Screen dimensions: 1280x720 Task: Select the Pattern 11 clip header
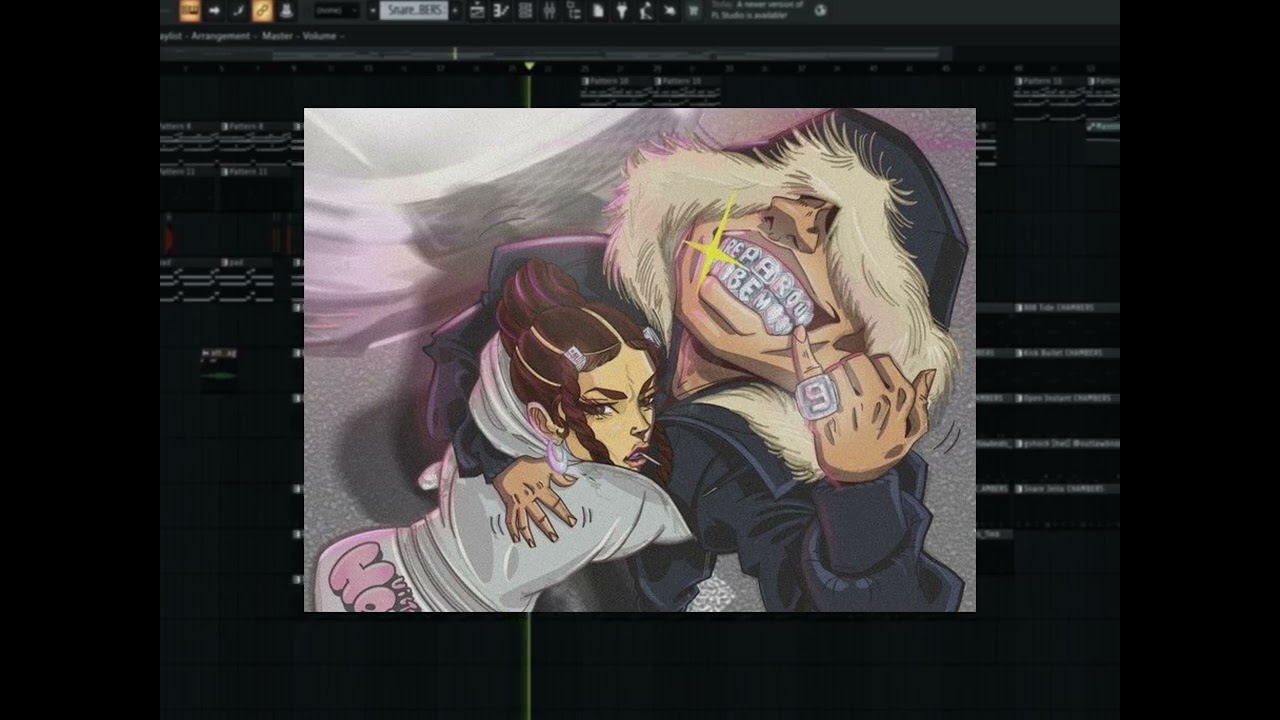(255, 172)
